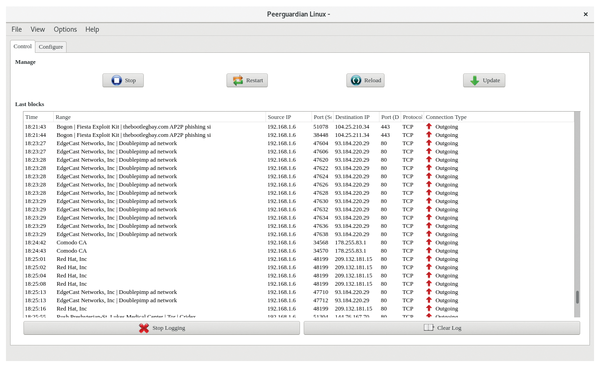This screenshot has width=600, height=367.
Task: Sort by the Protocol column header
Action: (412, 117)
